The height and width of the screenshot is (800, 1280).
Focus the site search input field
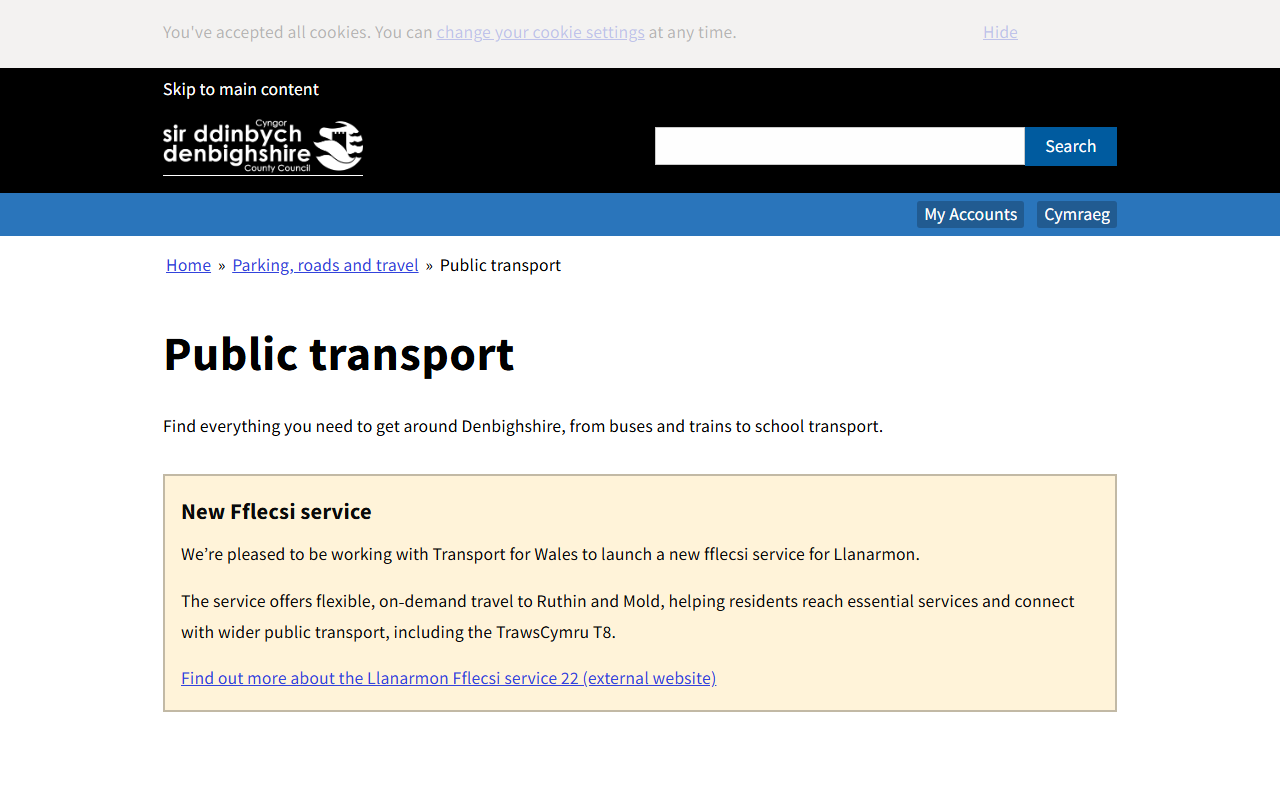(840, 146)
